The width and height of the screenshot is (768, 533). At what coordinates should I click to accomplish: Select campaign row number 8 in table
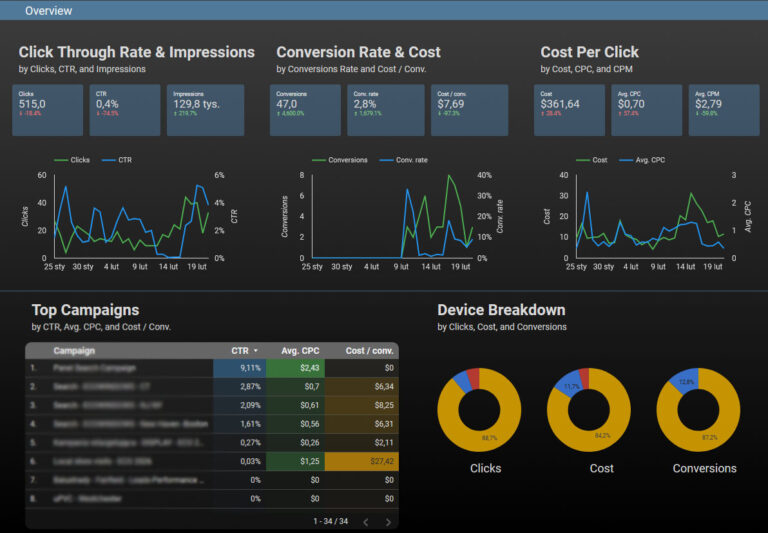(x=212, y=499)
